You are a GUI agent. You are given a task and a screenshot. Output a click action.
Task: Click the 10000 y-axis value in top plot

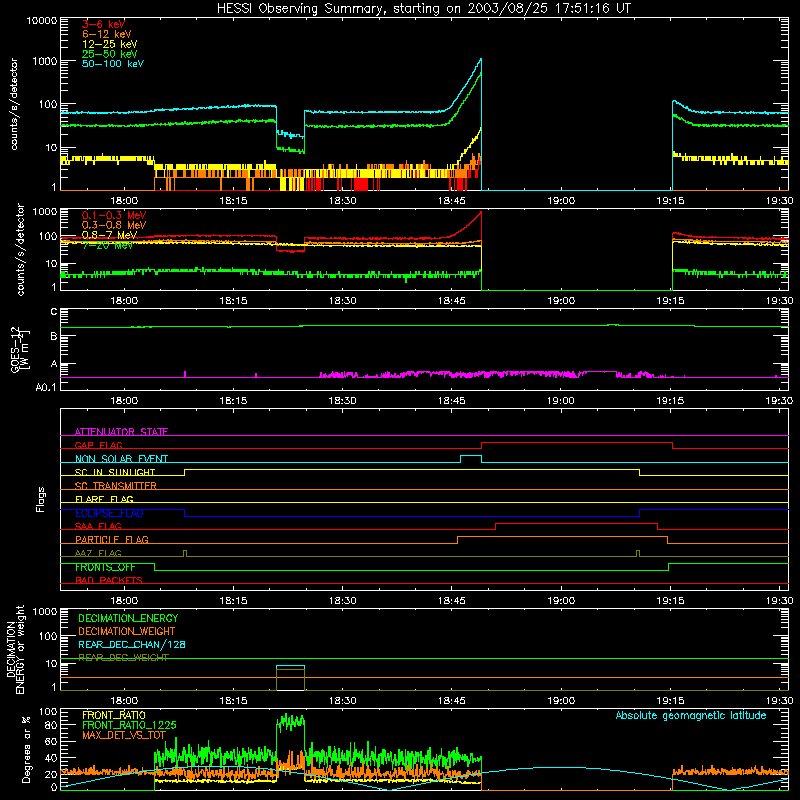point(42,21)
